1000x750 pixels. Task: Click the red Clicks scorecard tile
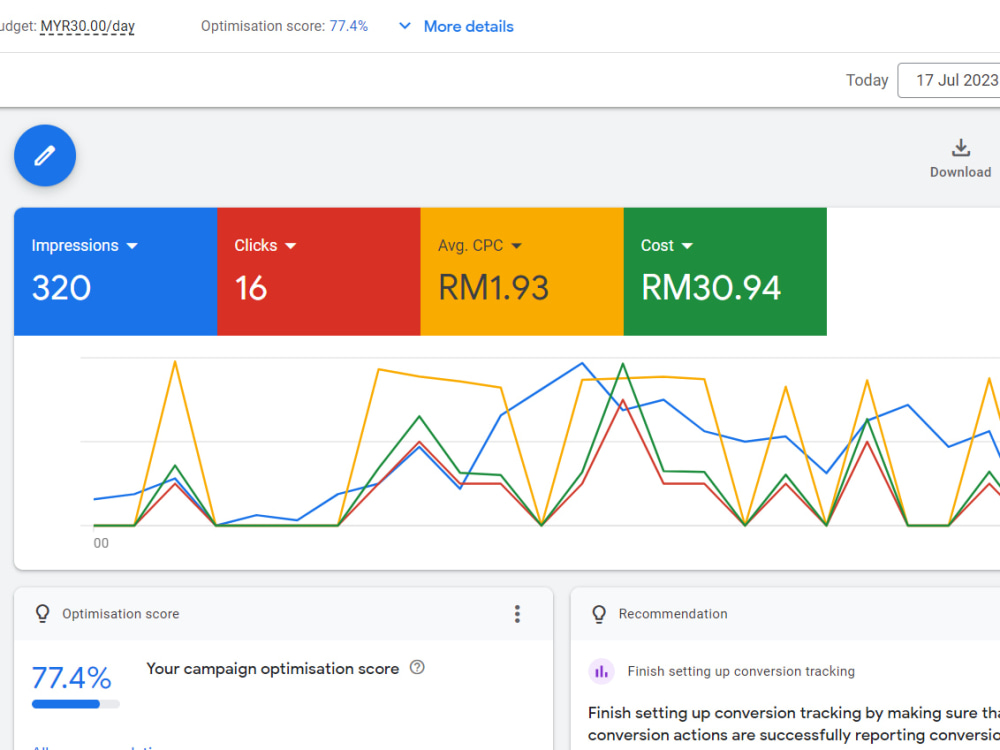(319, 272)
